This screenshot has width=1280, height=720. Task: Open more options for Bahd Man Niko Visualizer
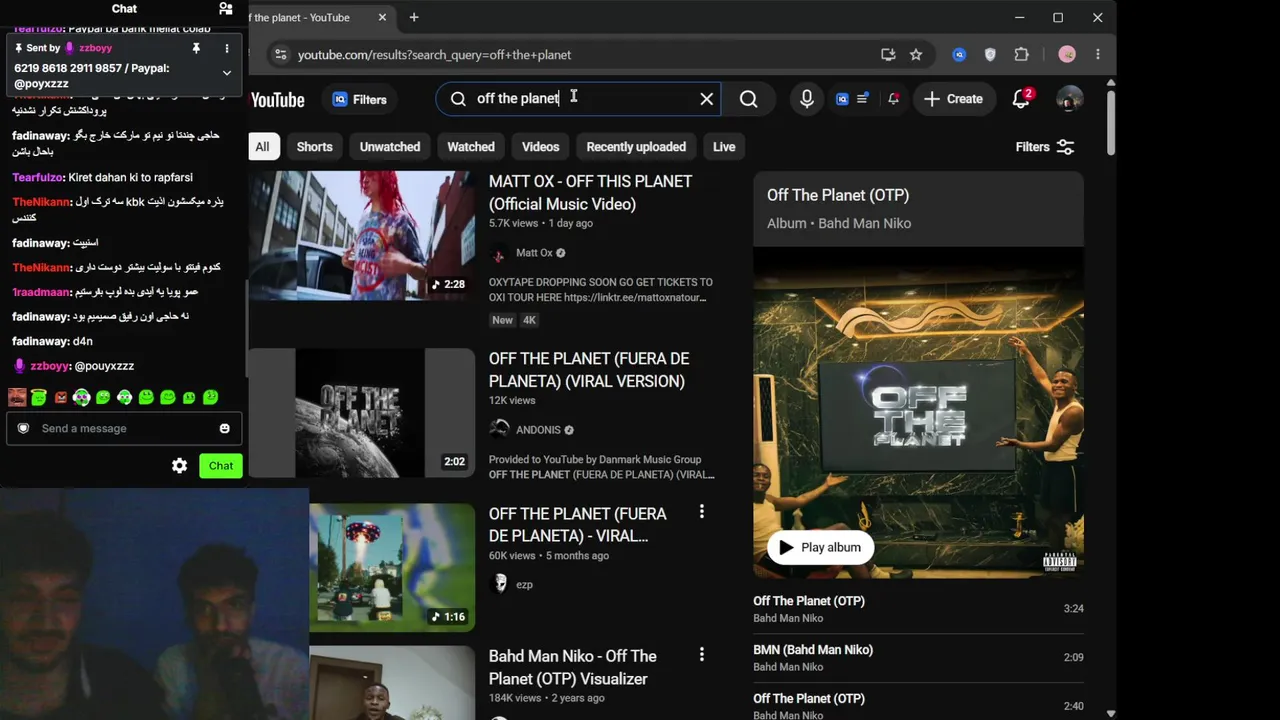point(702,655)
